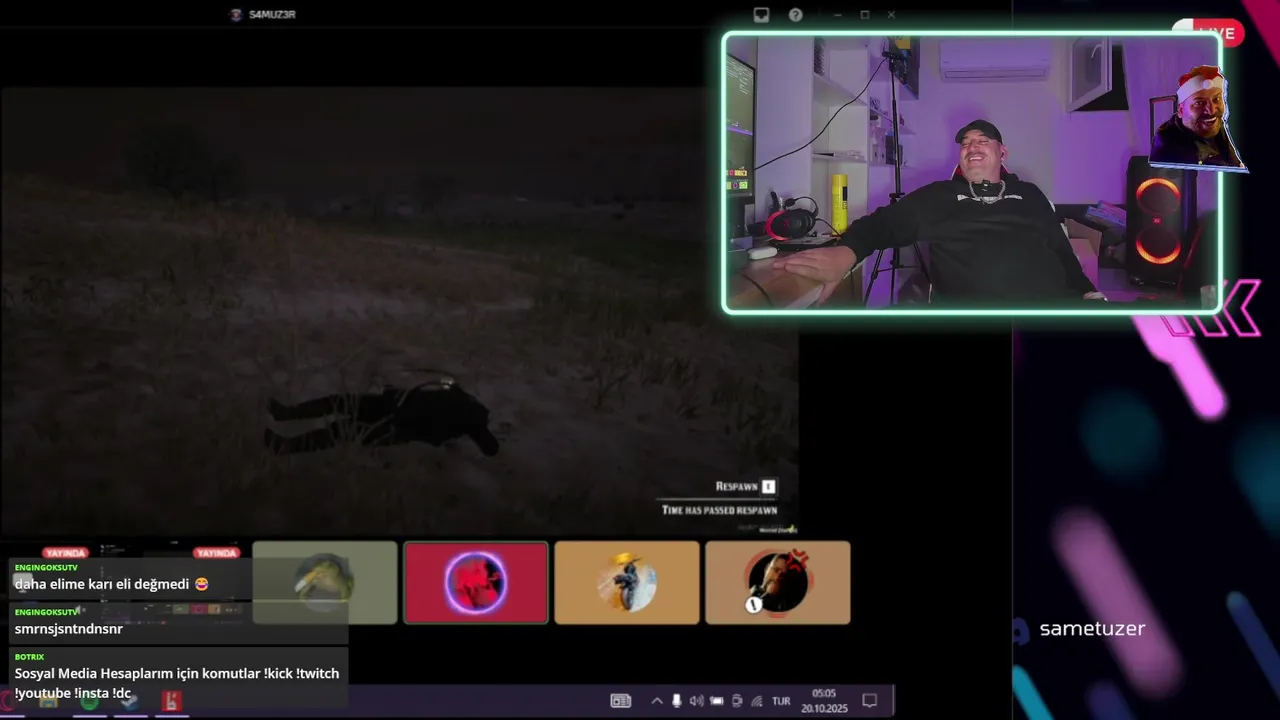The image size is (1280, 720).
Task: Select the bird avatar participant tile
Action: (x=325, y=582)
